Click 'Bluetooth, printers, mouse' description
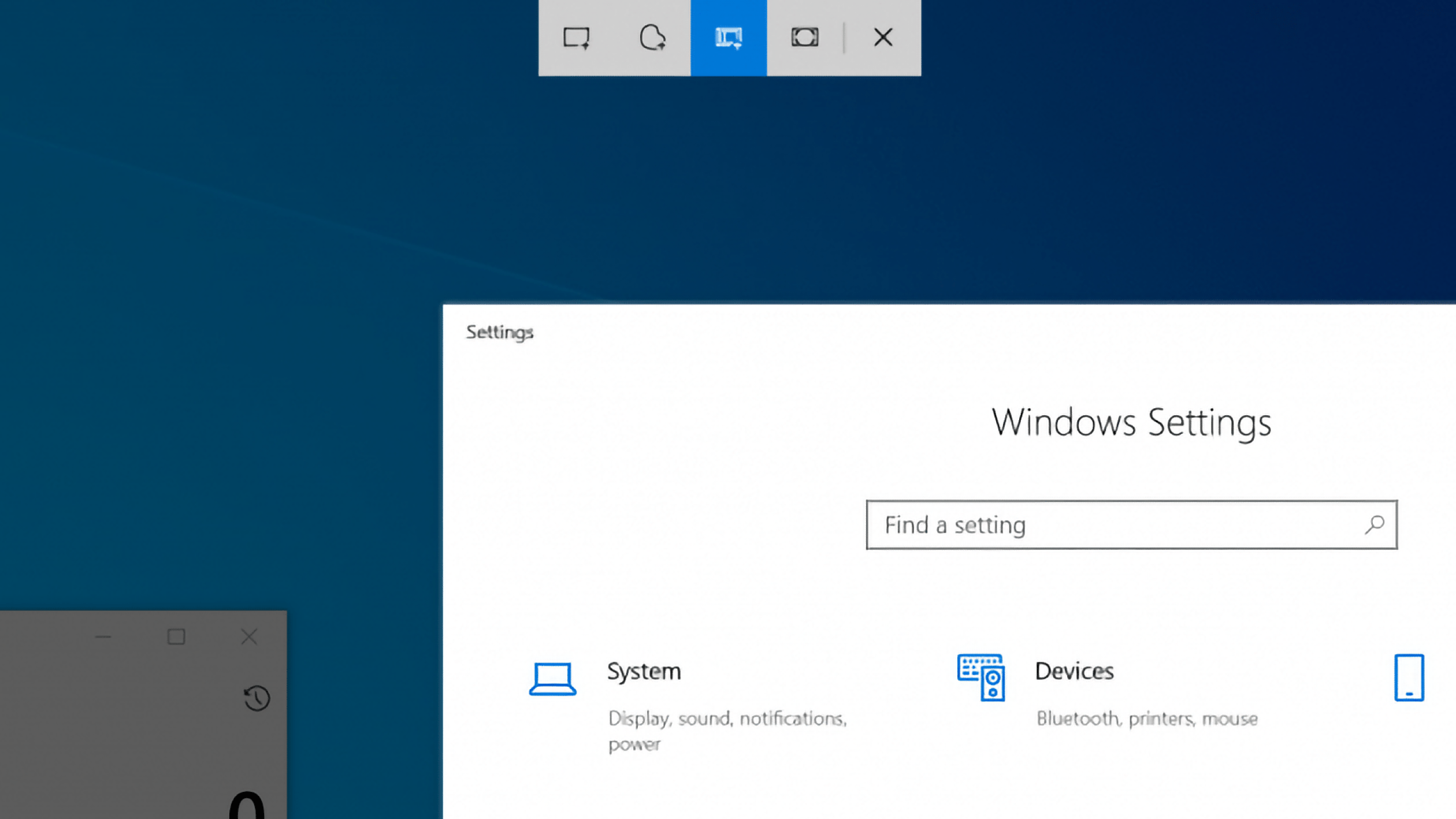Screen dimensions: 1456x819 click(1147, 719)
